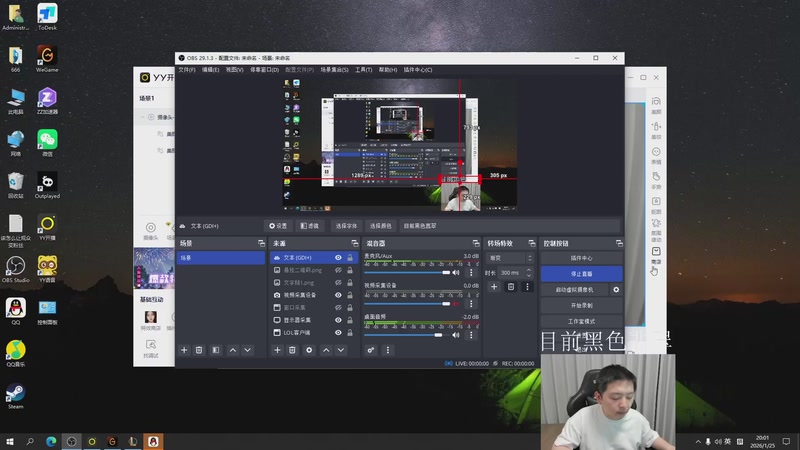Pop out the 控制按钮 dock panel
Image resolution: width=800 pixels, height=450 pixels.
pos(619,243)
